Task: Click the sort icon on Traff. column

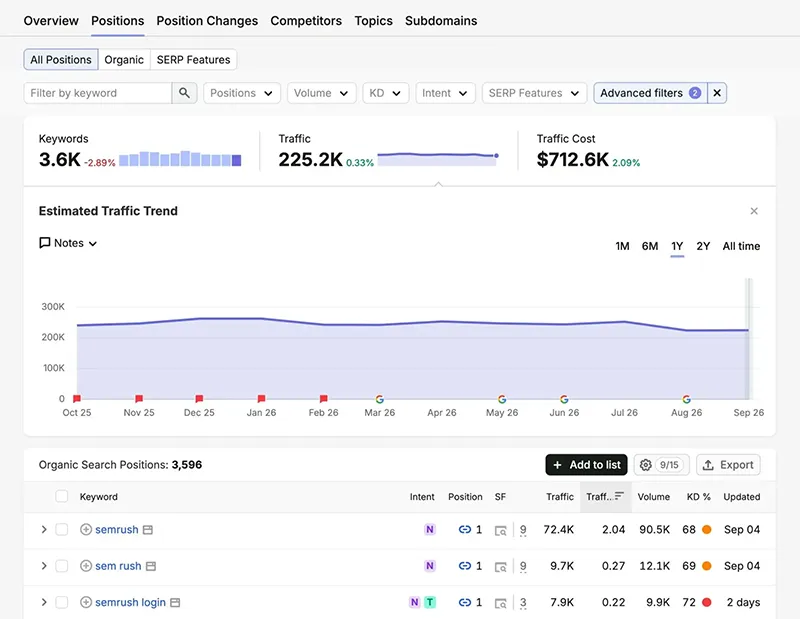Action: pyautogui.click(x=619, y=496)
